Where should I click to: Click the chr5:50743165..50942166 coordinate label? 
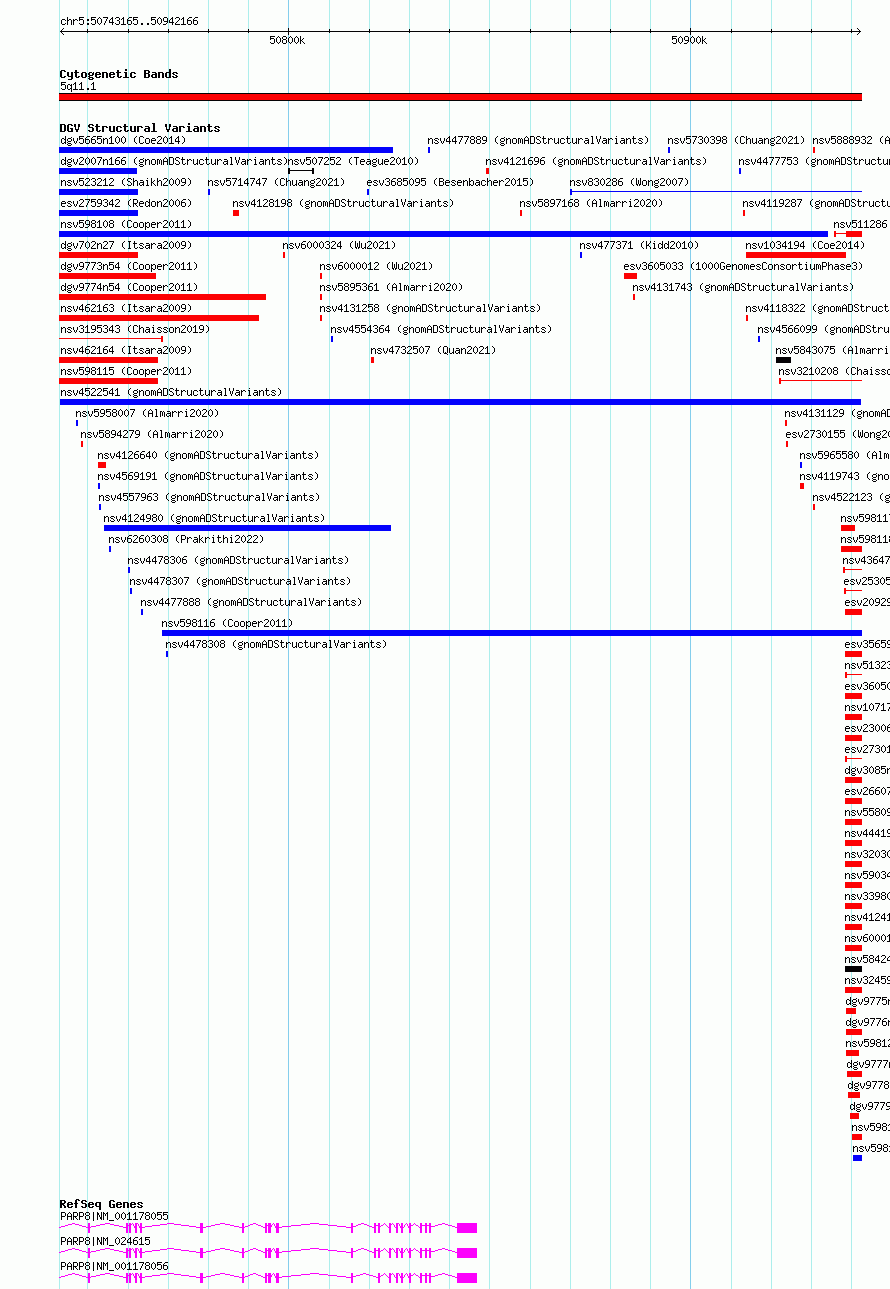(129, 21)
